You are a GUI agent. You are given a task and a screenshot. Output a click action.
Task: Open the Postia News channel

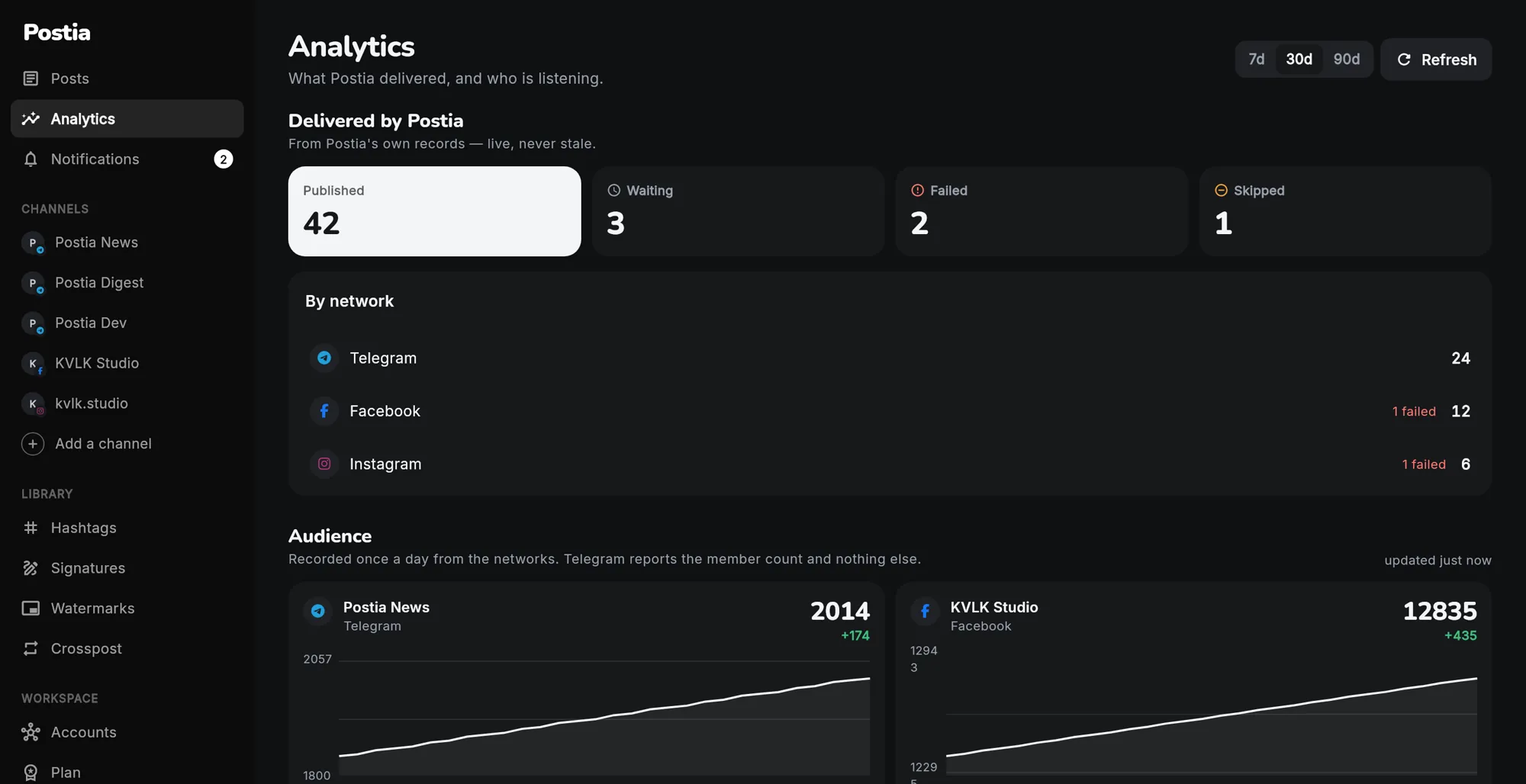(x=127, y=243)
